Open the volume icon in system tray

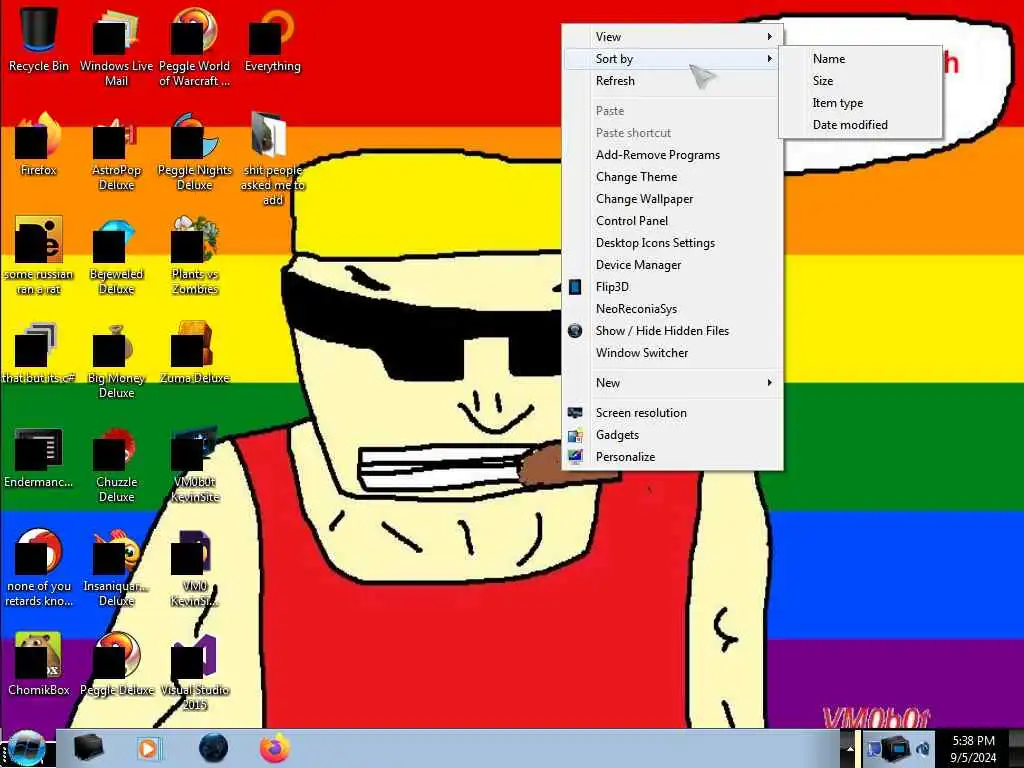923,748
